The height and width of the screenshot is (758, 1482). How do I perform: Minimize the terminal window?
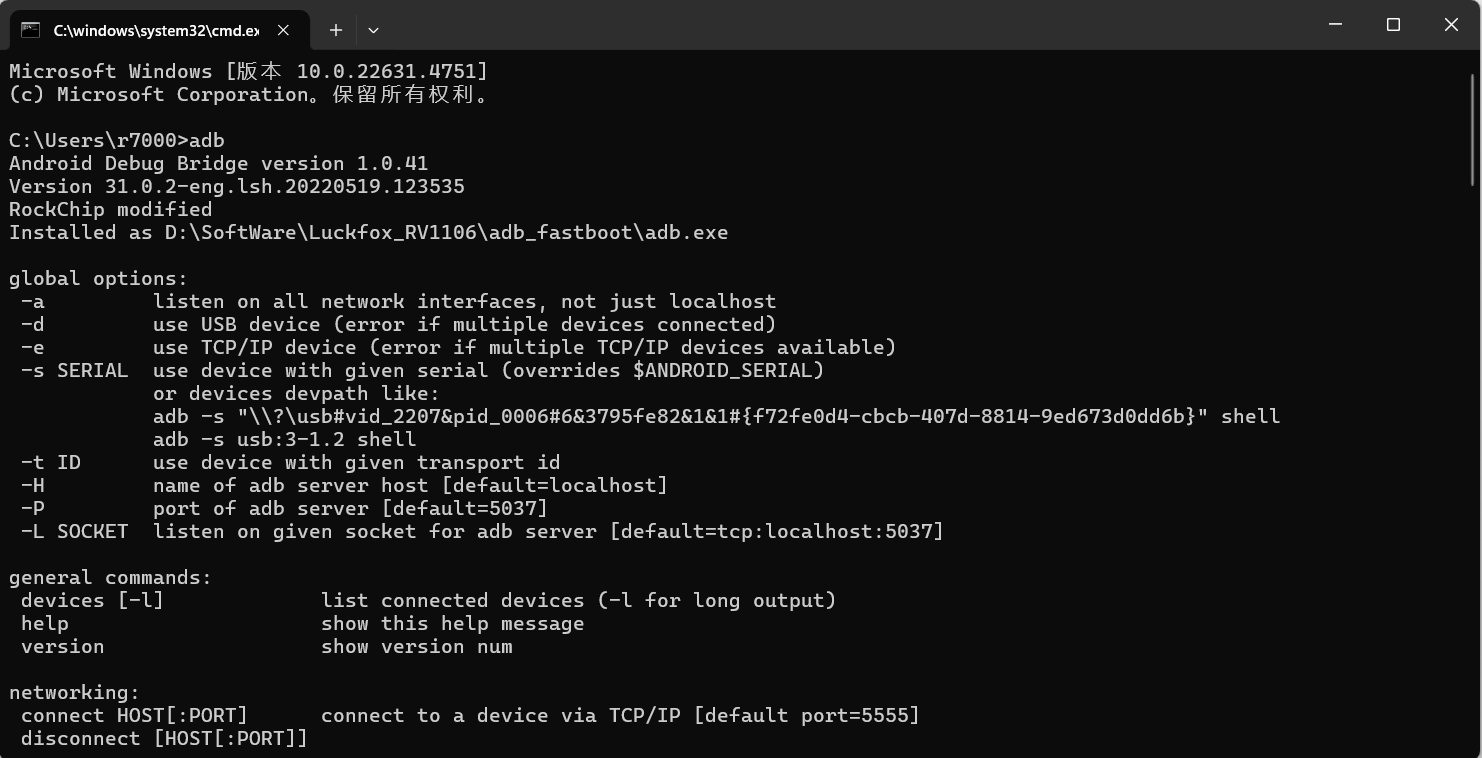1335,25
